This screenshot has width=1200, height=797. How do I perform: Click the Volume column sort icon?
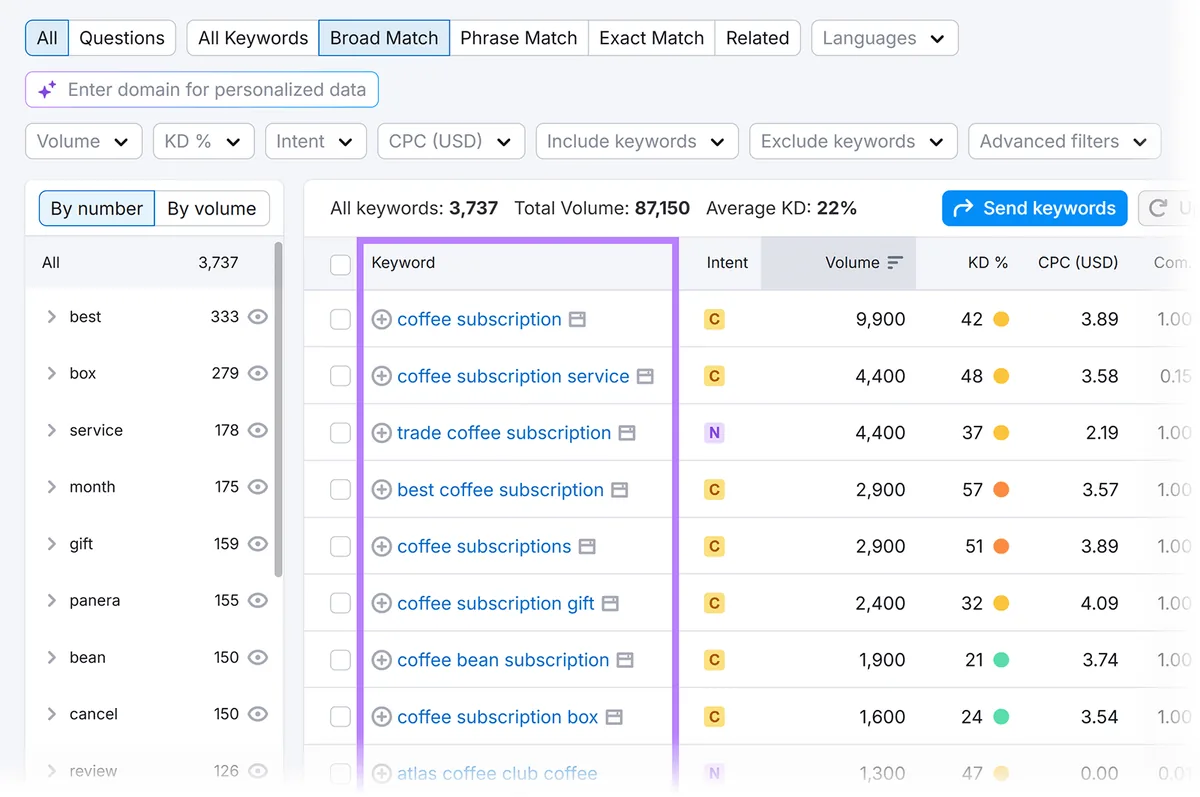pos(895,263)
